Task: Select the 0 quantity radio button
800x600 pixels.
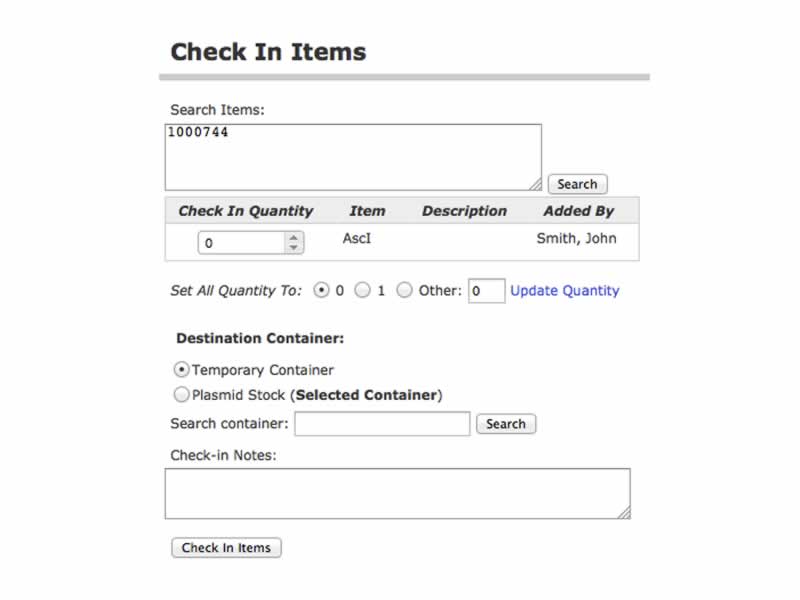Action: [x=321, y=290]
